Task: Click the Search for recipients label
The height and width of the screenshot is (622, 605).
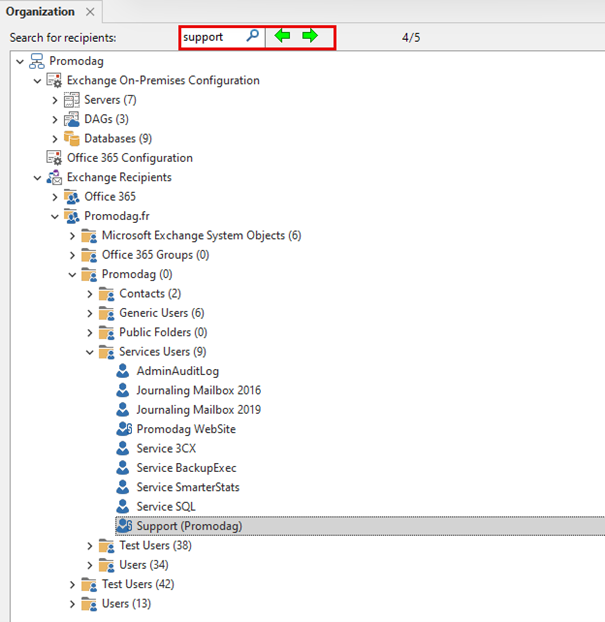Action: coord(63,38)
